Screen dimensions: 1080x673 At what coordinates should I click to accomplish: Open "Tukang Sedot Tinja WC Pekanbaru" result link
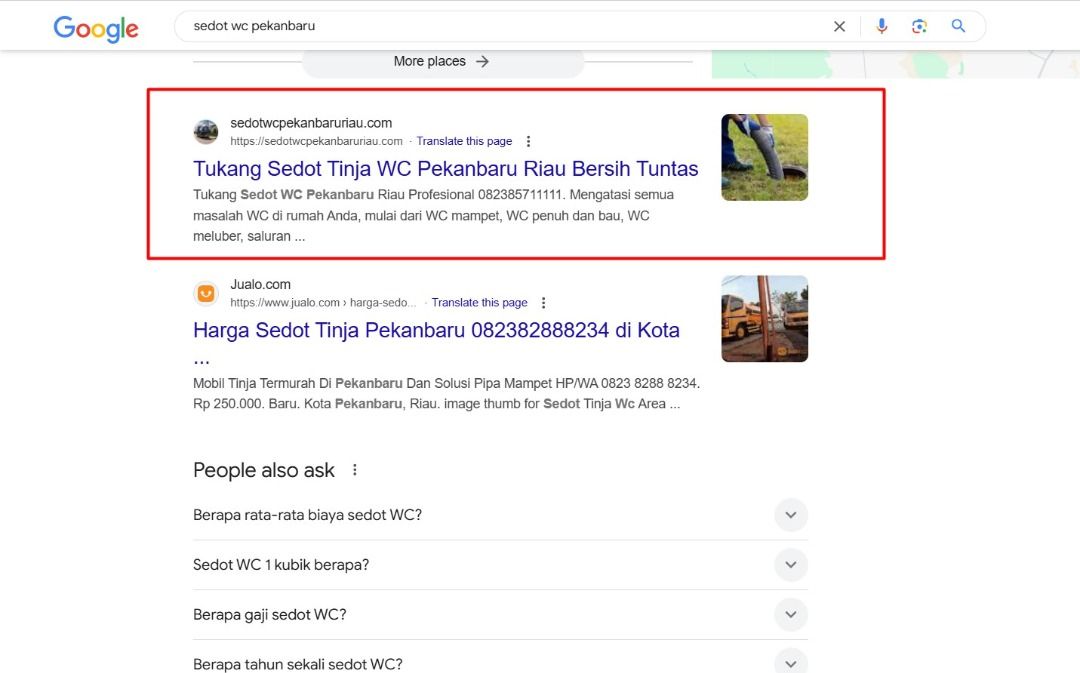coord(445,169)
